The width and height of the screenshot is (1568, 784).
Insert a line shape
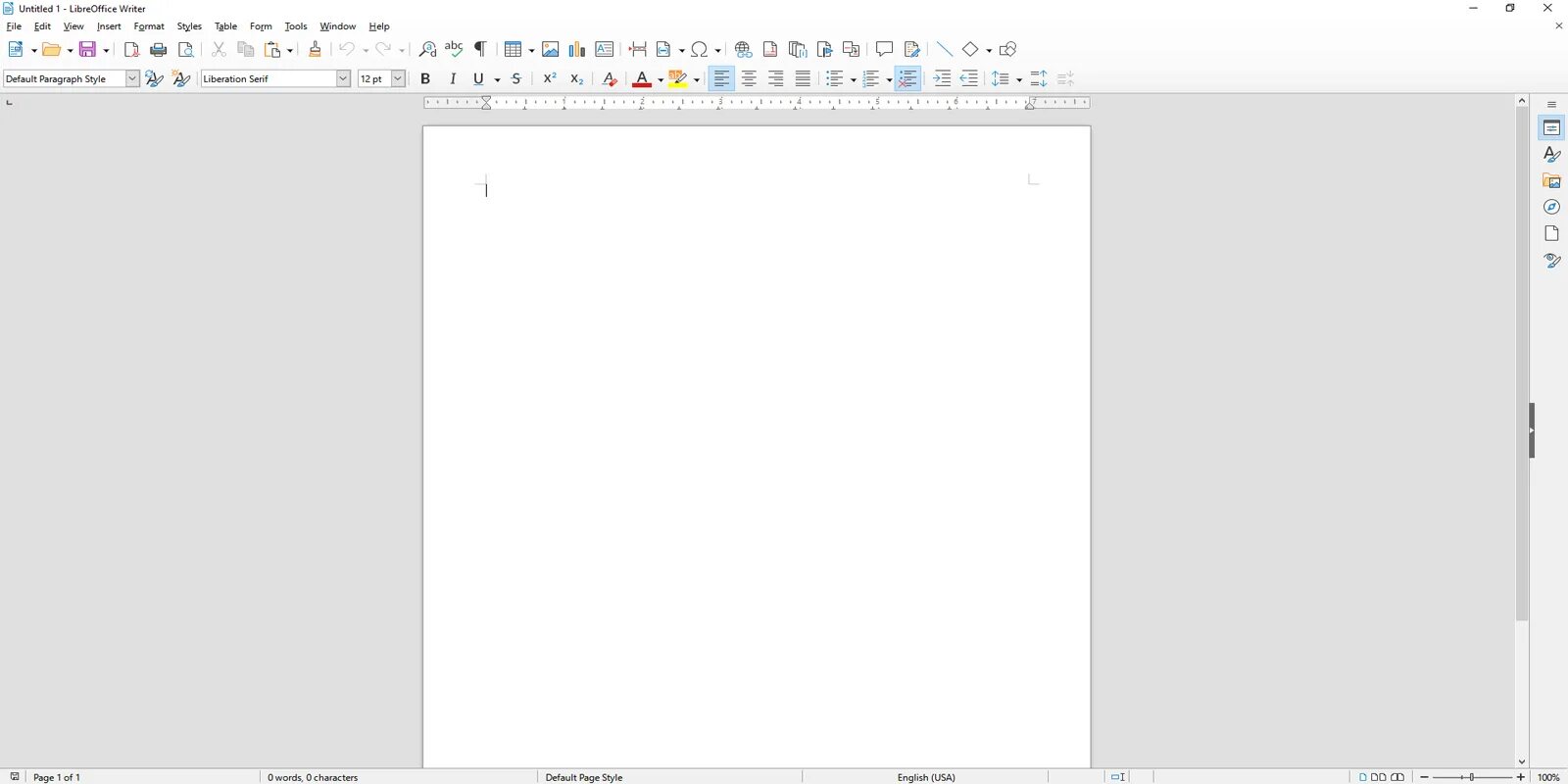tap(944, 49)
